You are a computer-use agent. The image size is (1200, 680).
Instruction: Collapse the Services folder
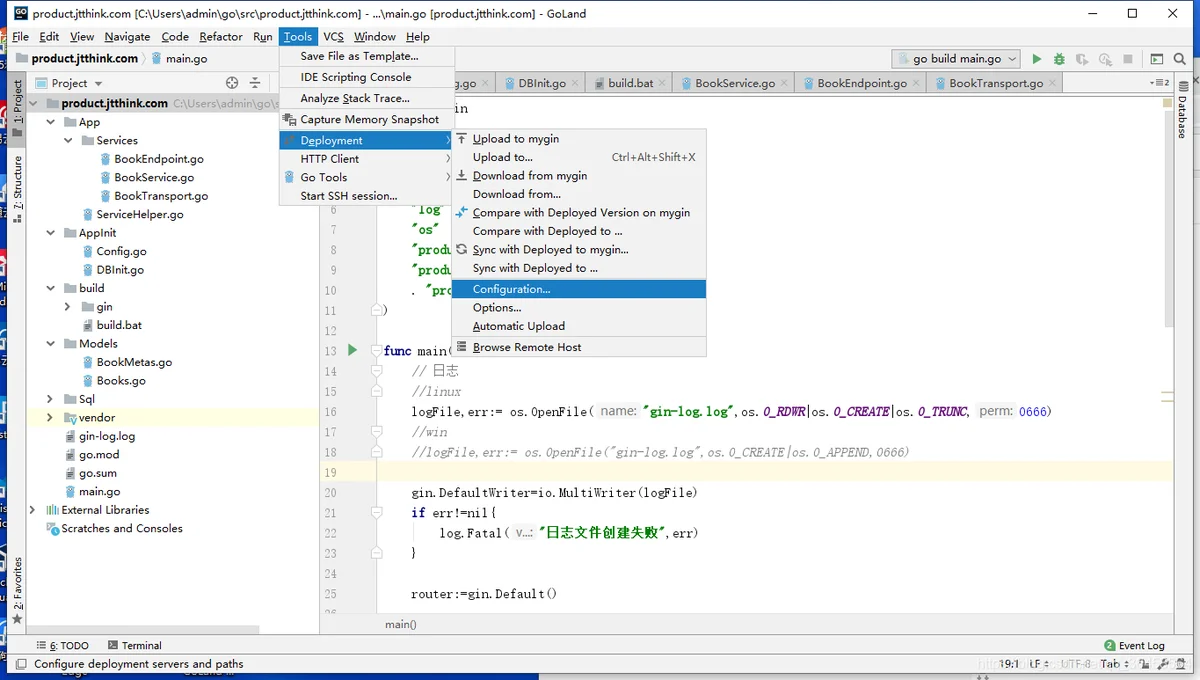point(68,141)
